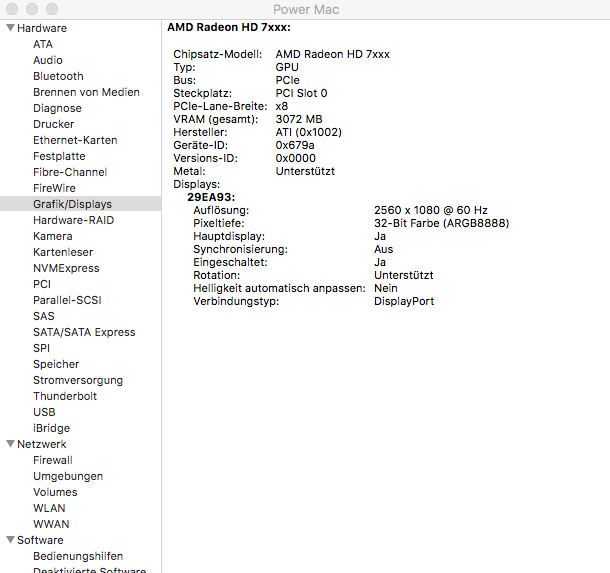Click the VRAM value 3072 MB
The width and height of the screenshot is (610, 573).
coord(299,119)
